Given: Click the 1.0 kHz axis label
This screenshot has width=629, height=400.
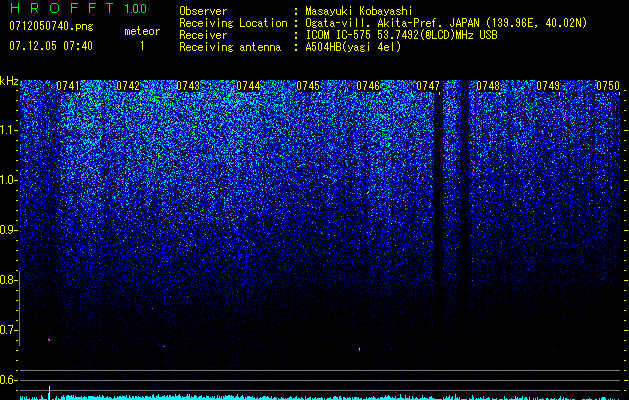Looking at the screenshot, I should click(9, 181).
